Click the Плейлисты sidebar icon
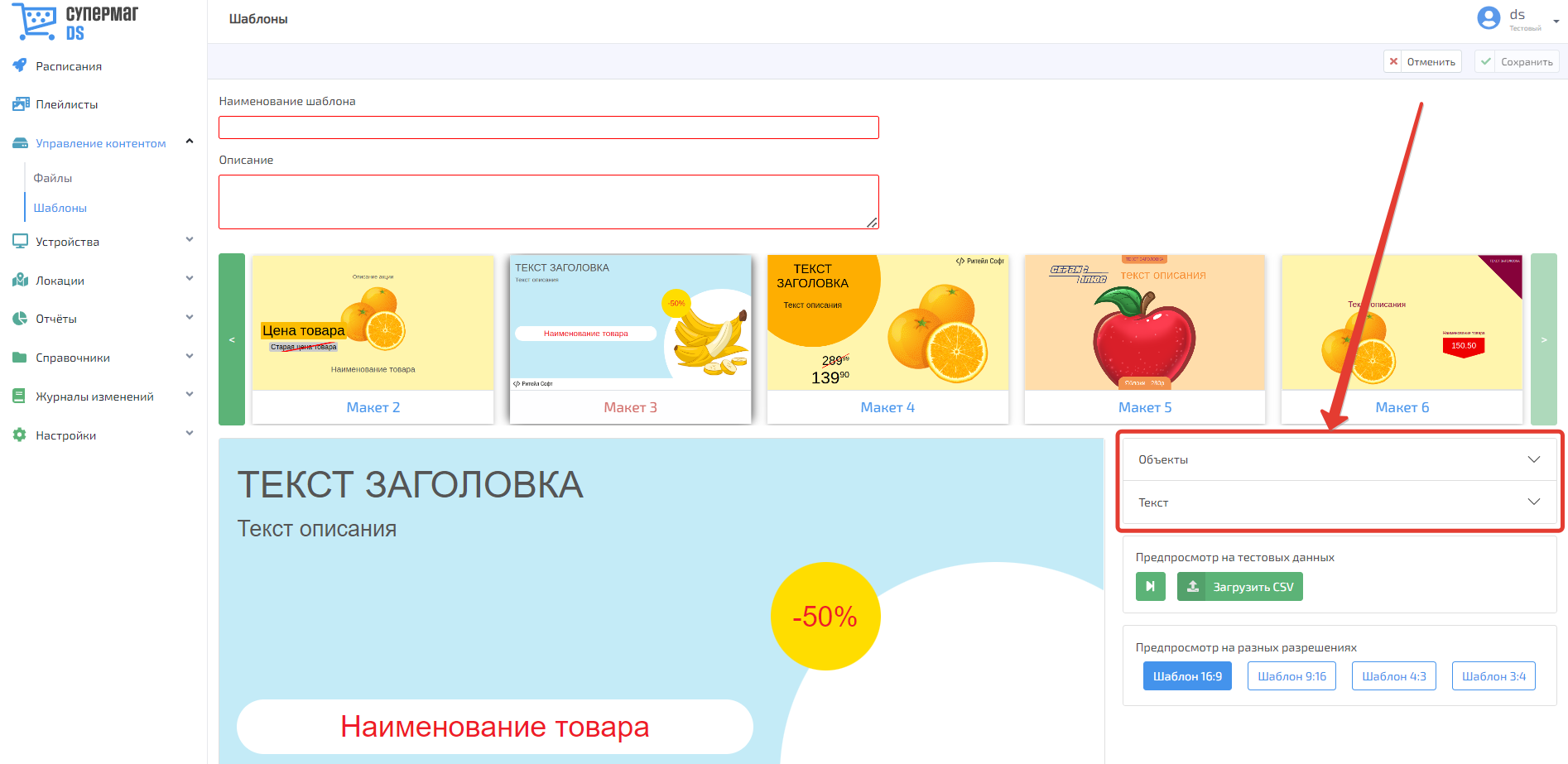 tap(20, 104)
